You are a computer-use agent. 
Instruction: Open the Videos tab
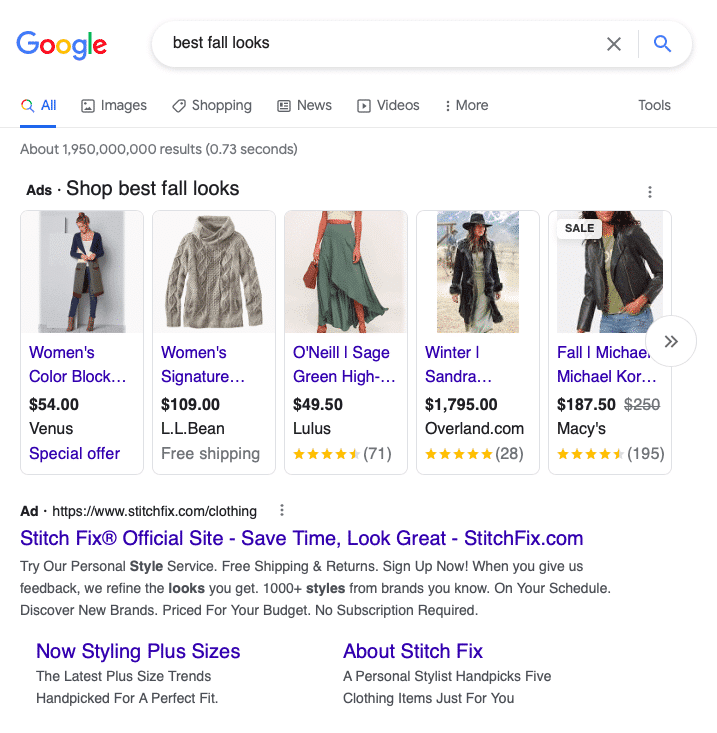pos(388,106)
